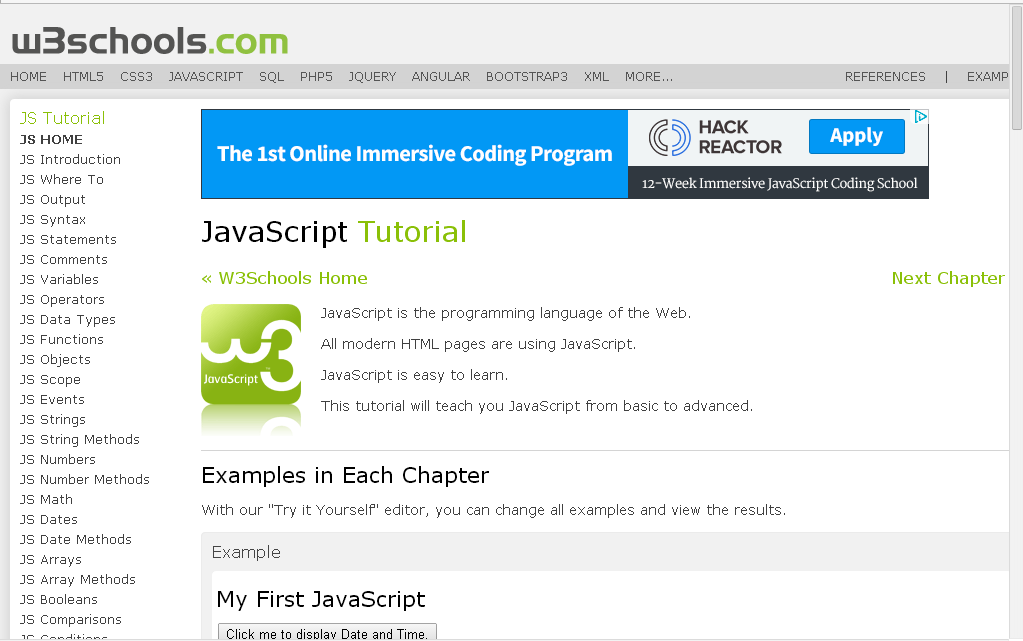Open JS Variables chapter
Screen dimensions: 1023x641
click(59, 279)
